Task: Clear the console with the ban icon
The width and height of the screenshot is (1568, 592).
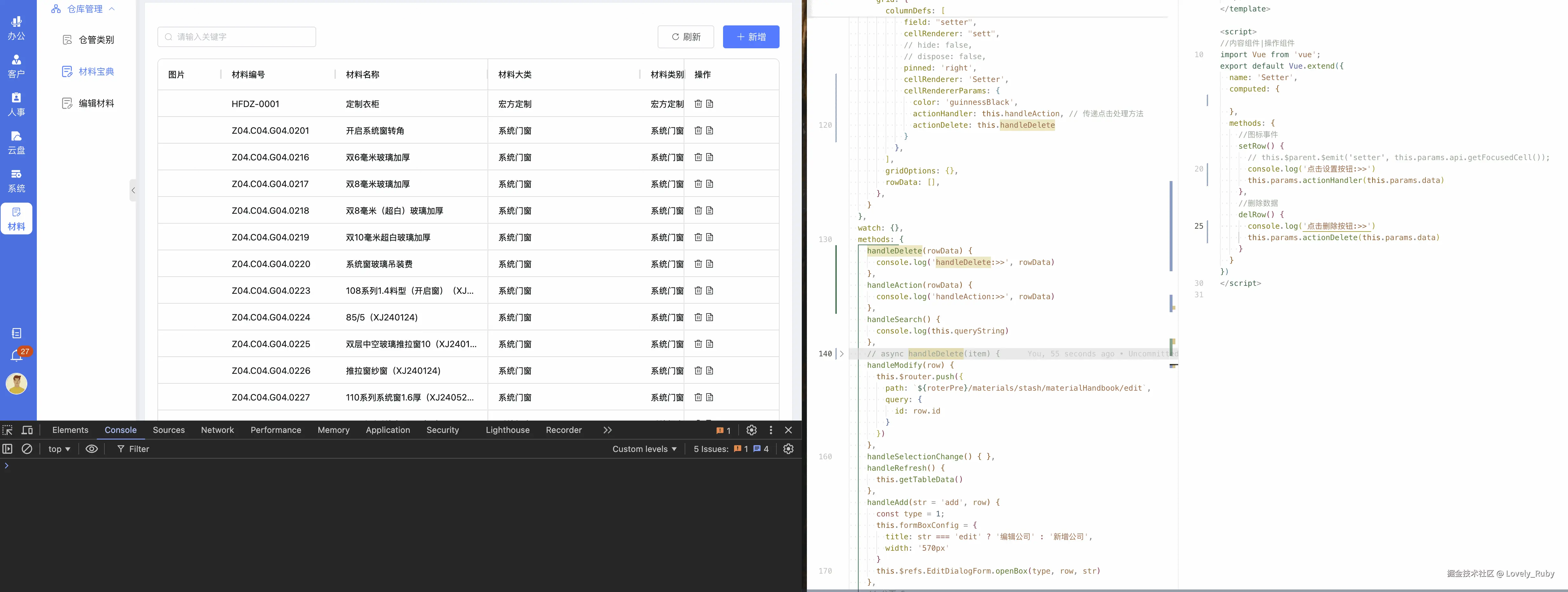Action: [27, 449]
